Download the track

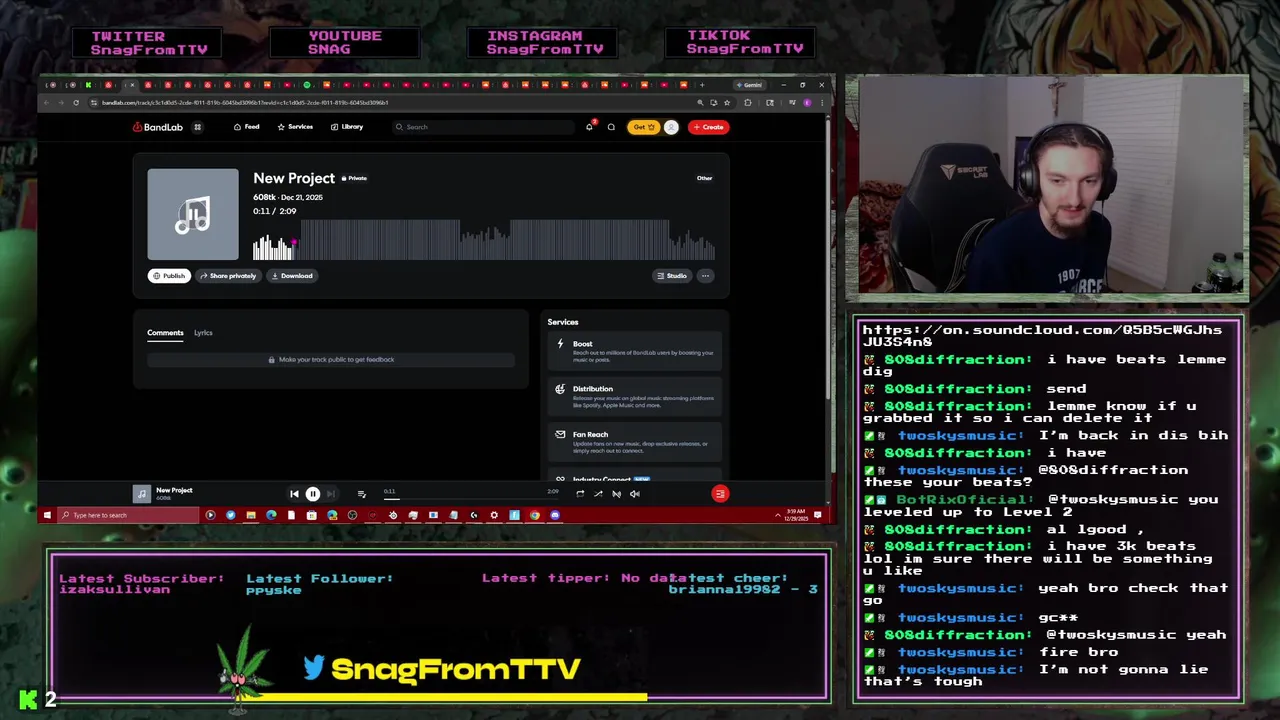tap(292, 276)
